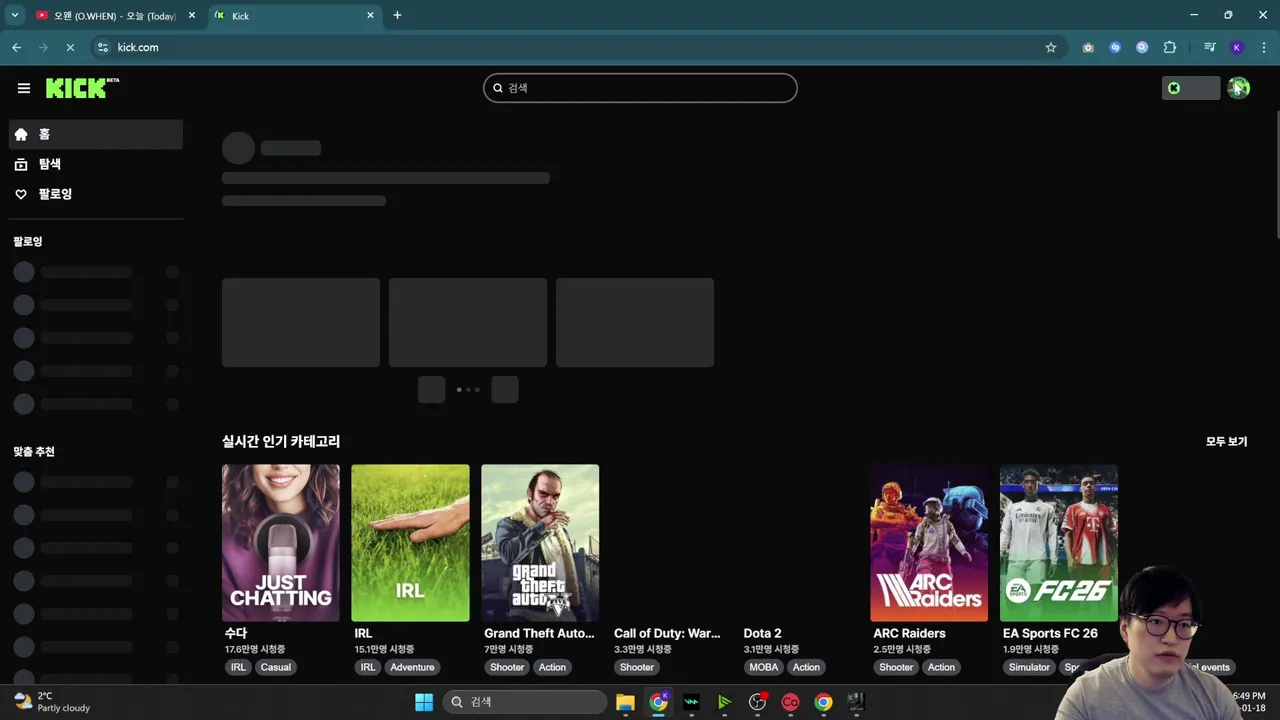The width and height of the screenshot is (1280, 720).
Task: Open the Just Chatting category thumbnail
Action: coord(280,543)
